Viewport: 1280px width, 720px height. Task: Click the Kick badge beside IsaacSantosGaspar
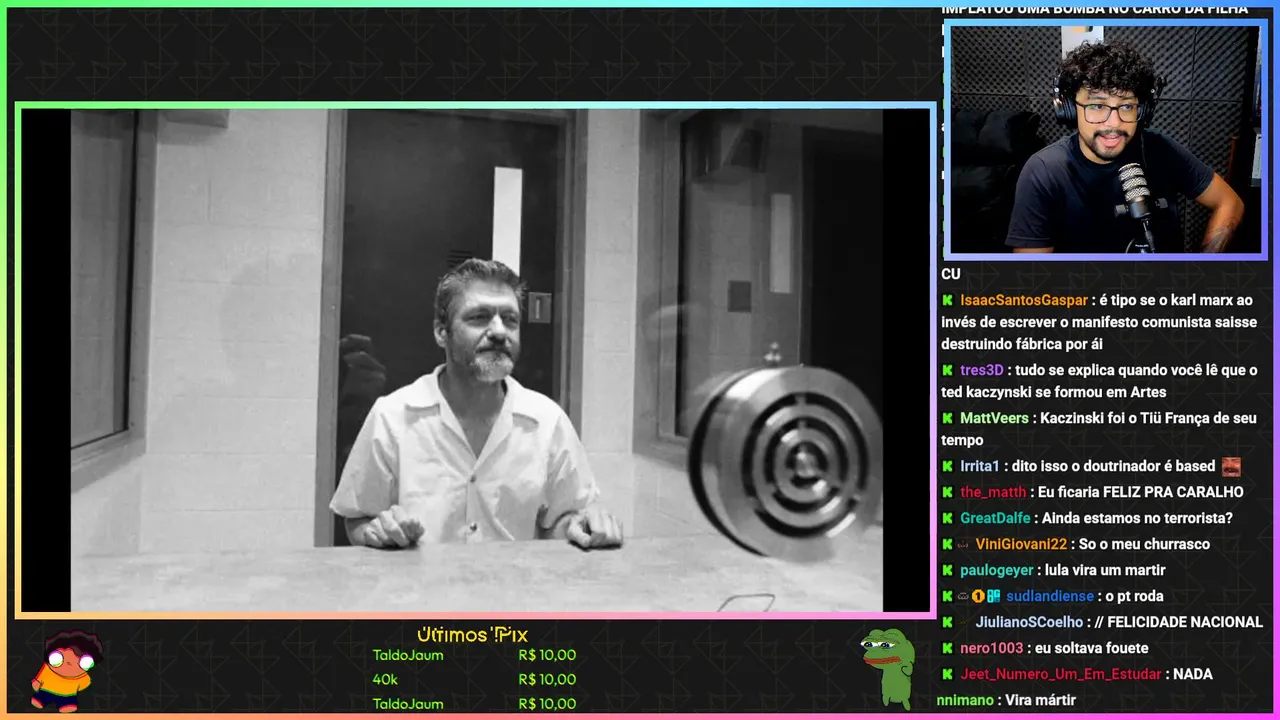click(947, 300)
